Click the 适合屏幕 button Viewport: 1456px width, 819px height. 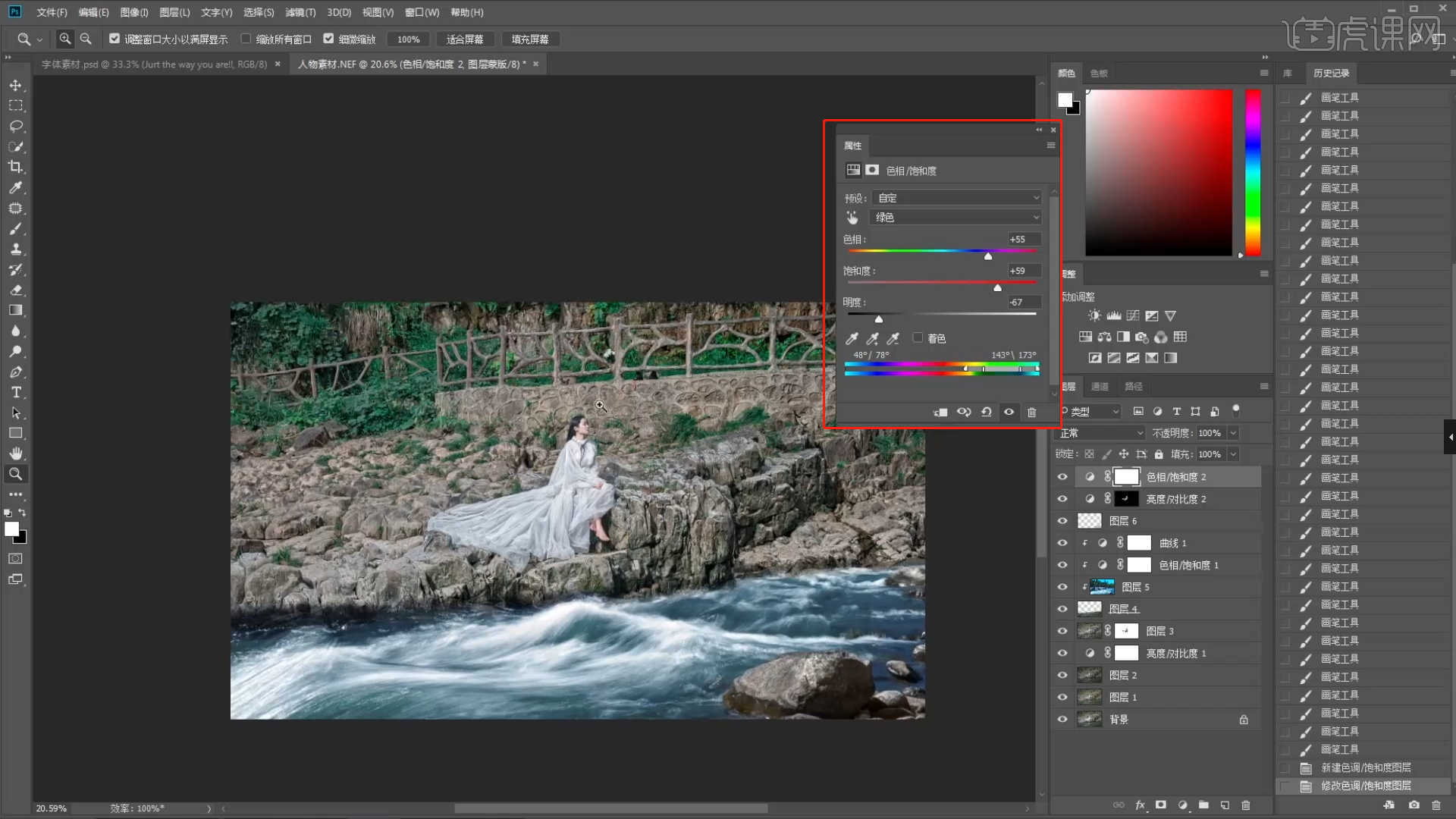[x=465, y=39]
